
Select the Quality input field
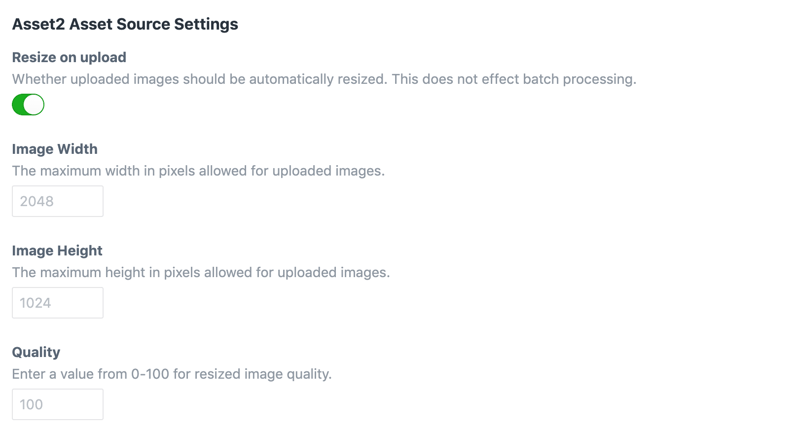[57, 404]
